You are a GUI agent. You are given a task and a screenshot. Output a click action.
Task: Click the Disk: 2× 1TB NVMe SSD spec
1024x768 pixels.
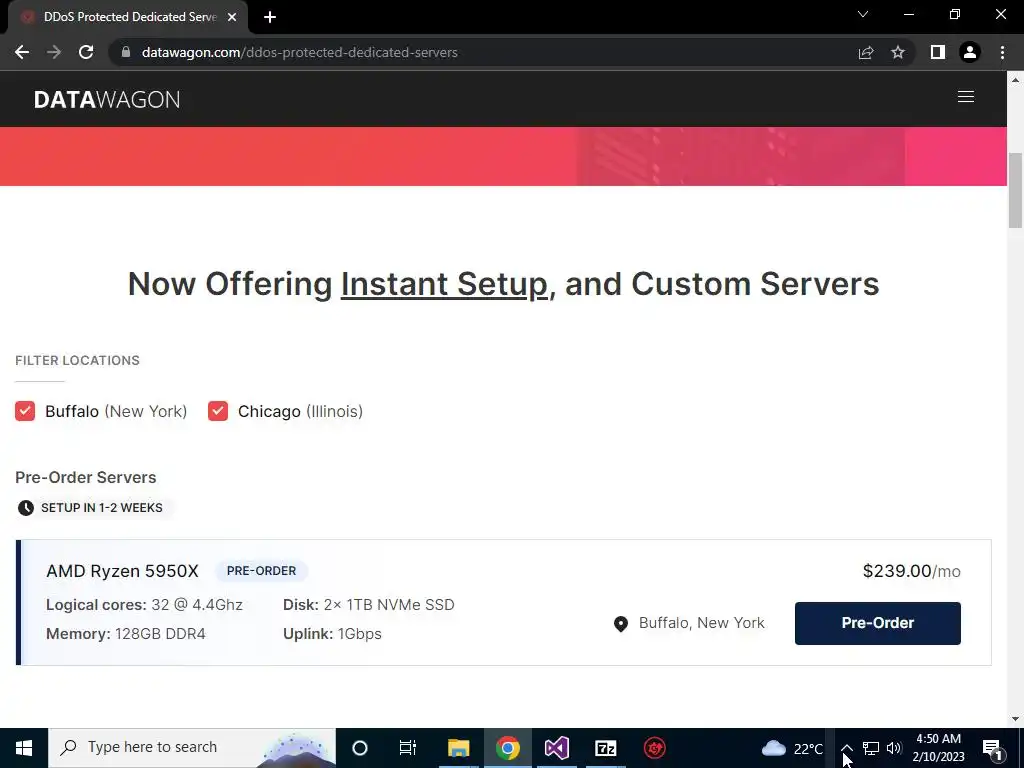coord(368,605)
